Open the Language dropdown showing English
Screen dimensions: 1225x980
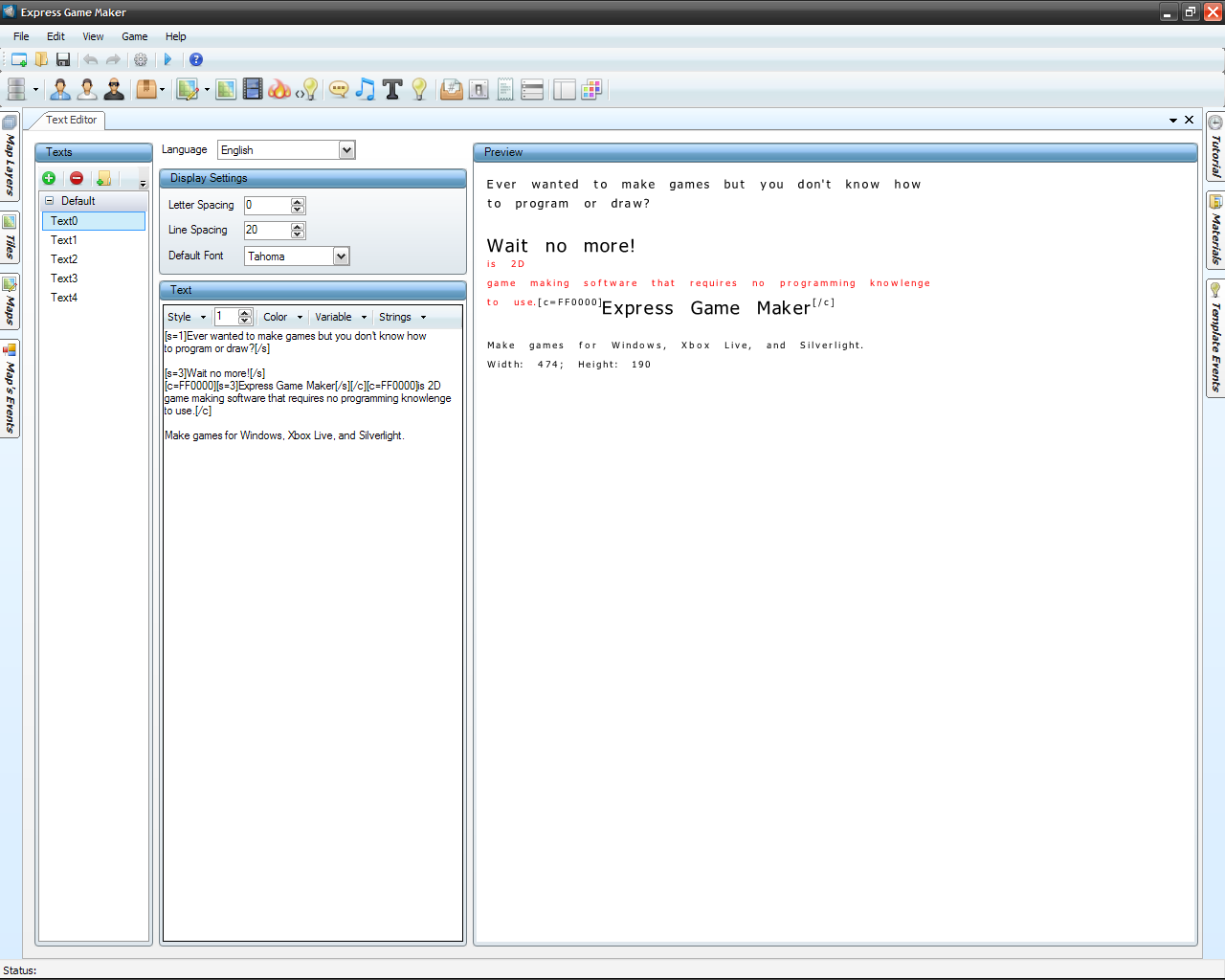[286, 150]
